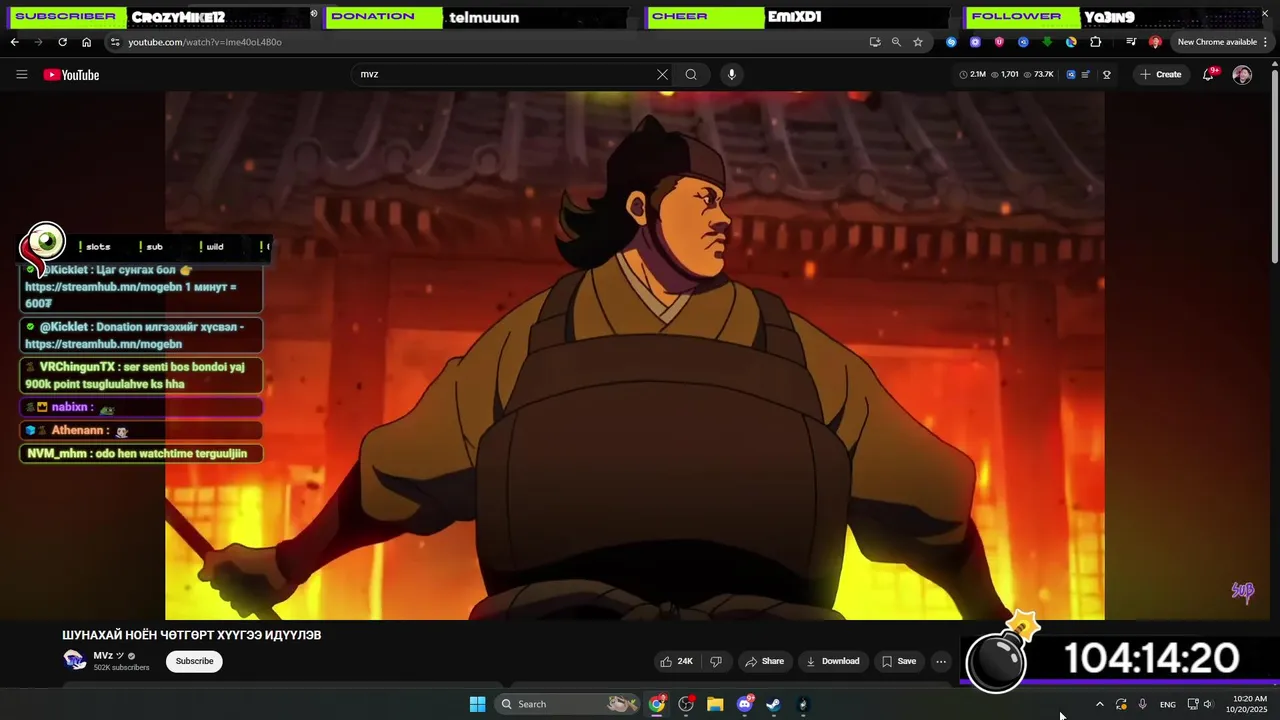Viewport: 1280px width, 720px height.
Task: Open the YouTube hamburger guide menu
Action: (x=21, y=74)
